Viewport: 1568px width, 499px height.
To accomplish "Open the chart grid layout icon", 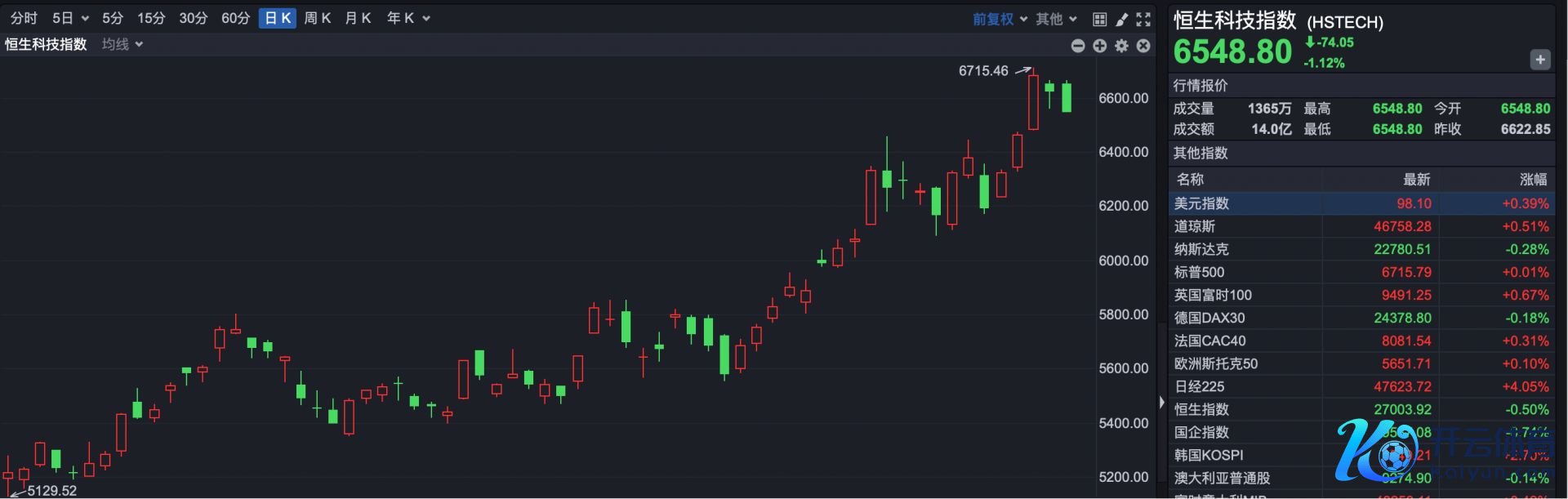I will pyautogui.click(x=1100, y=19).
